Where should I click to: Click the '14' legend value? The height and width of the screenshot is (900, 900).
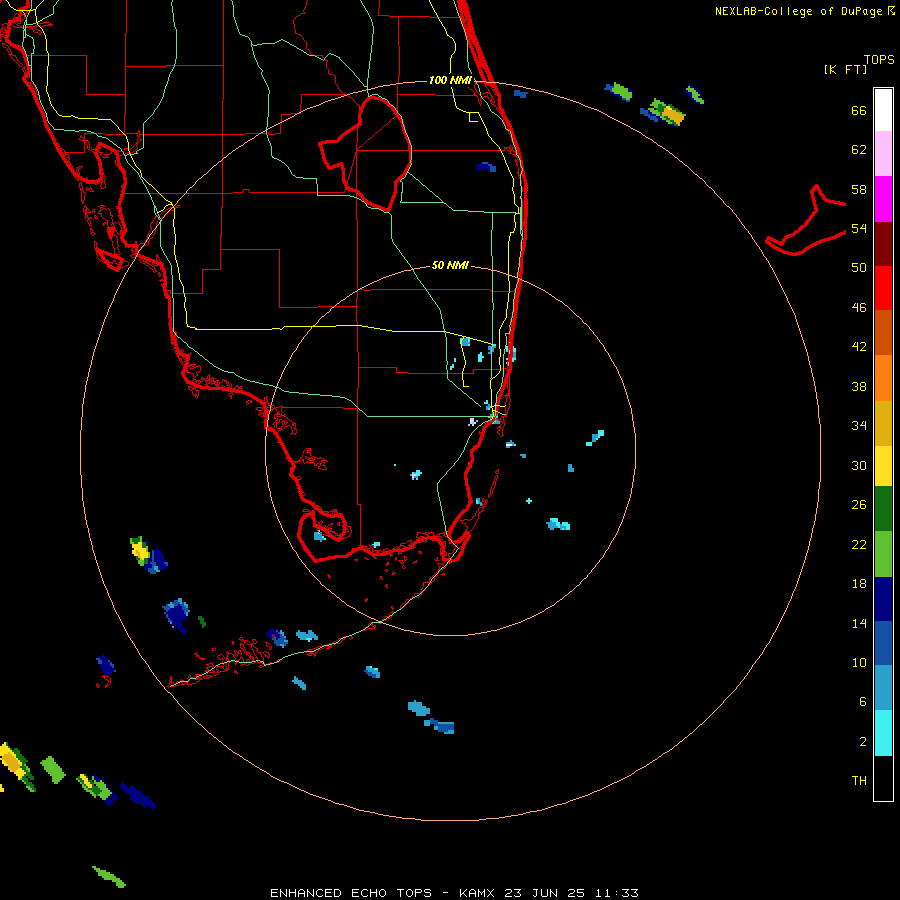[859, 623]
